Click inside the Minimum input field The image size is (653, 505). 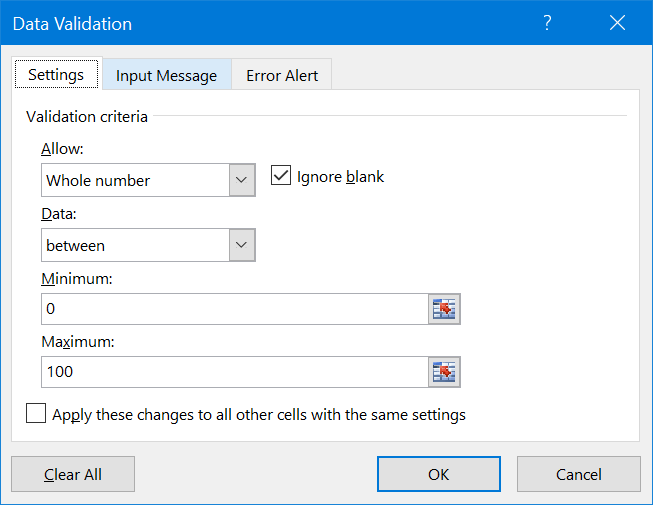pos(234,309)
